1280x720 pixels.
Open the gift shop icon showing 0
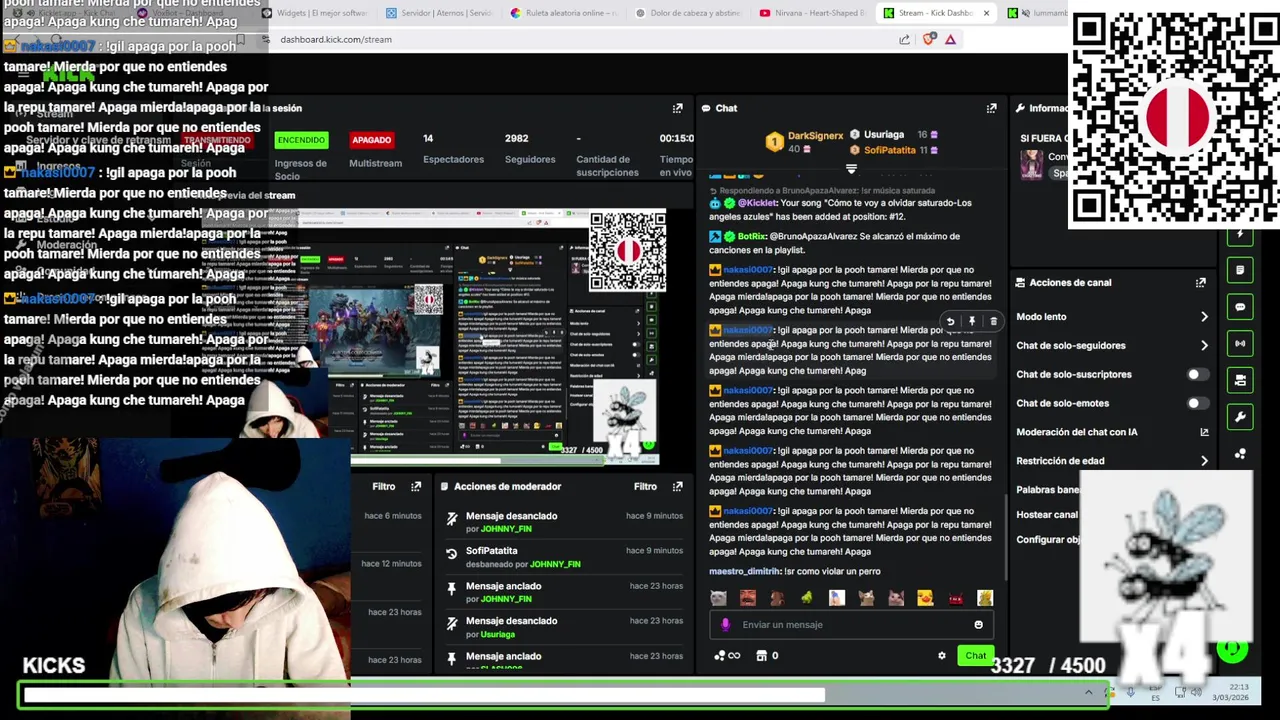(767, 656)
